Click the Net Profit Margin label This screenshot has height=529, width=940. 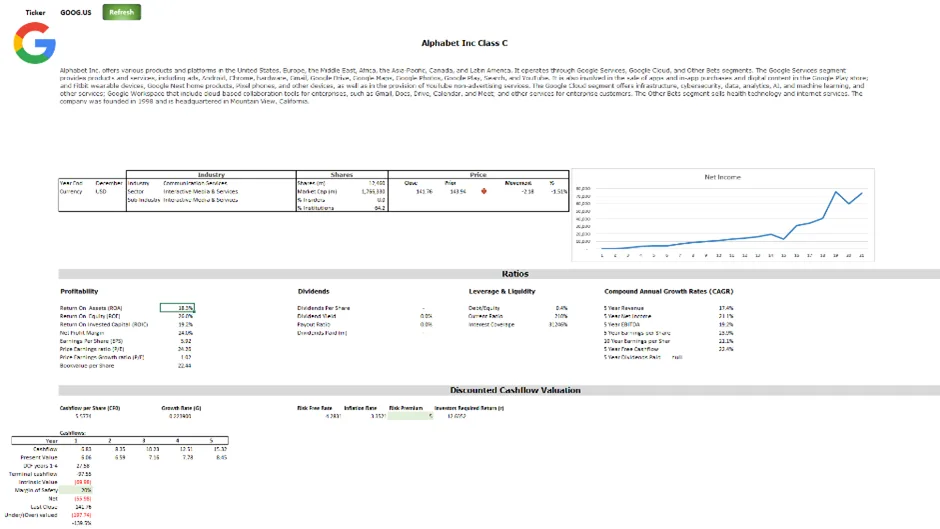pyautogui.click(x=82, y=333)
